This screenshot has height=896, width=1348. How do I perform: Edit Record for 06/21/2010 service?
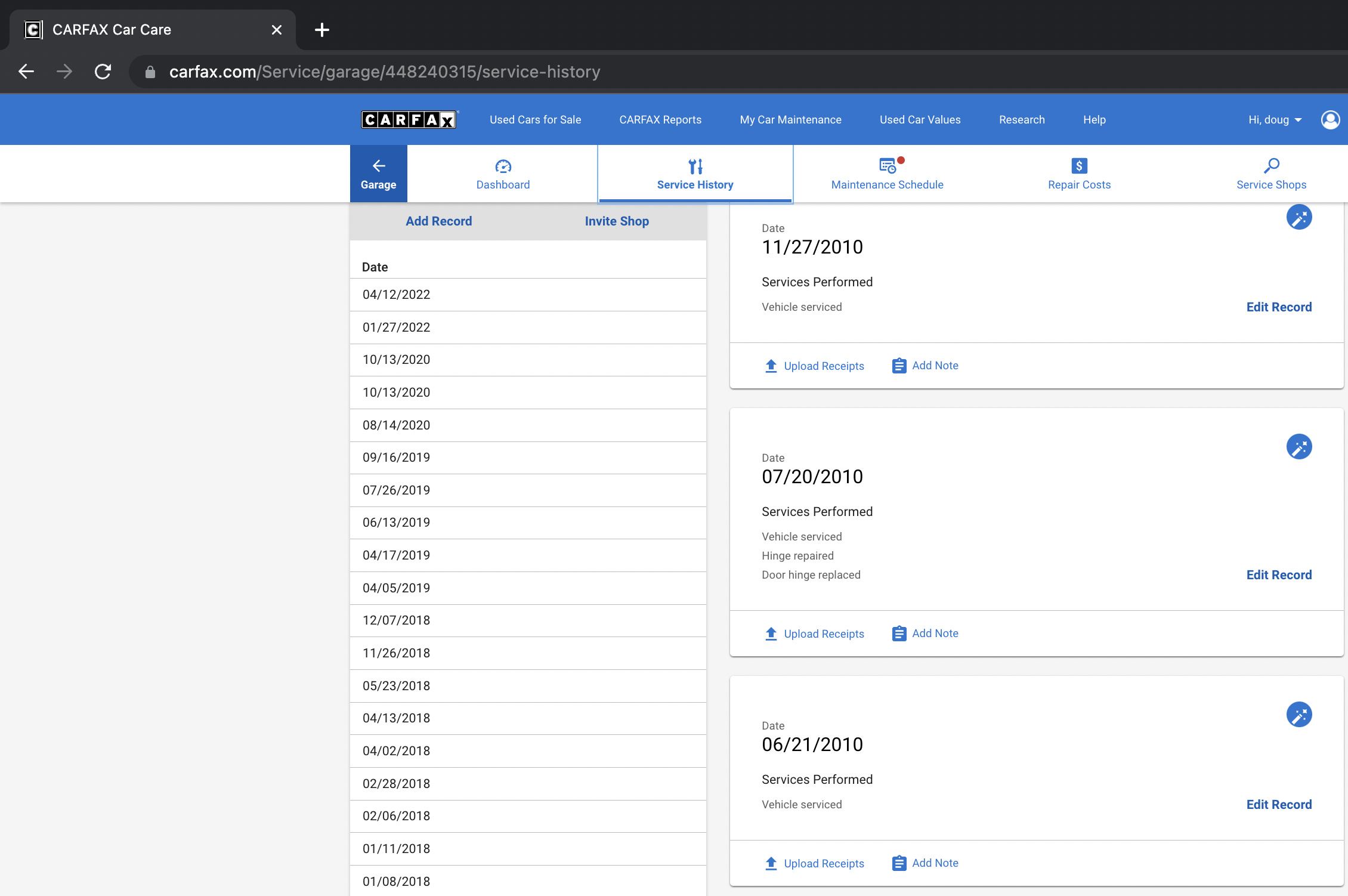tap(1279, 805)
